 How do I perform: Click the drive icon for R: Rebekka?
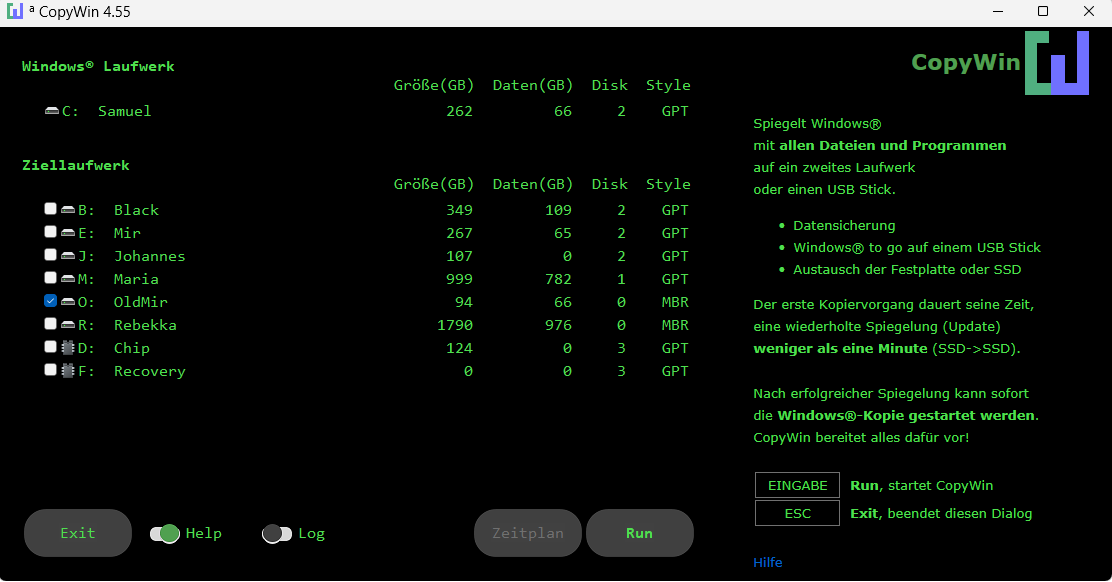[68, 325]
